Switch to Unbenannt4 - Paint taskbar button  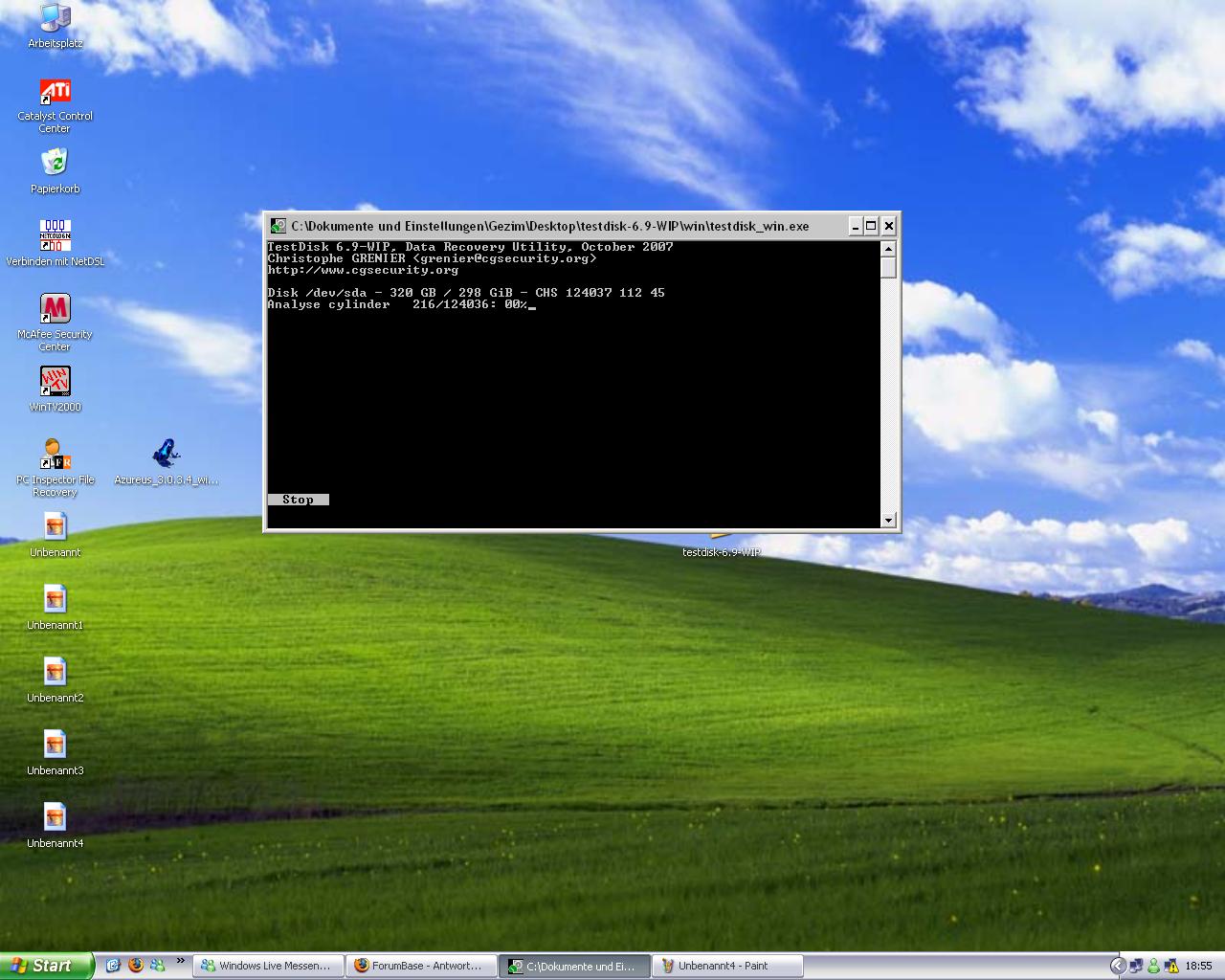[x=727, y=966]
